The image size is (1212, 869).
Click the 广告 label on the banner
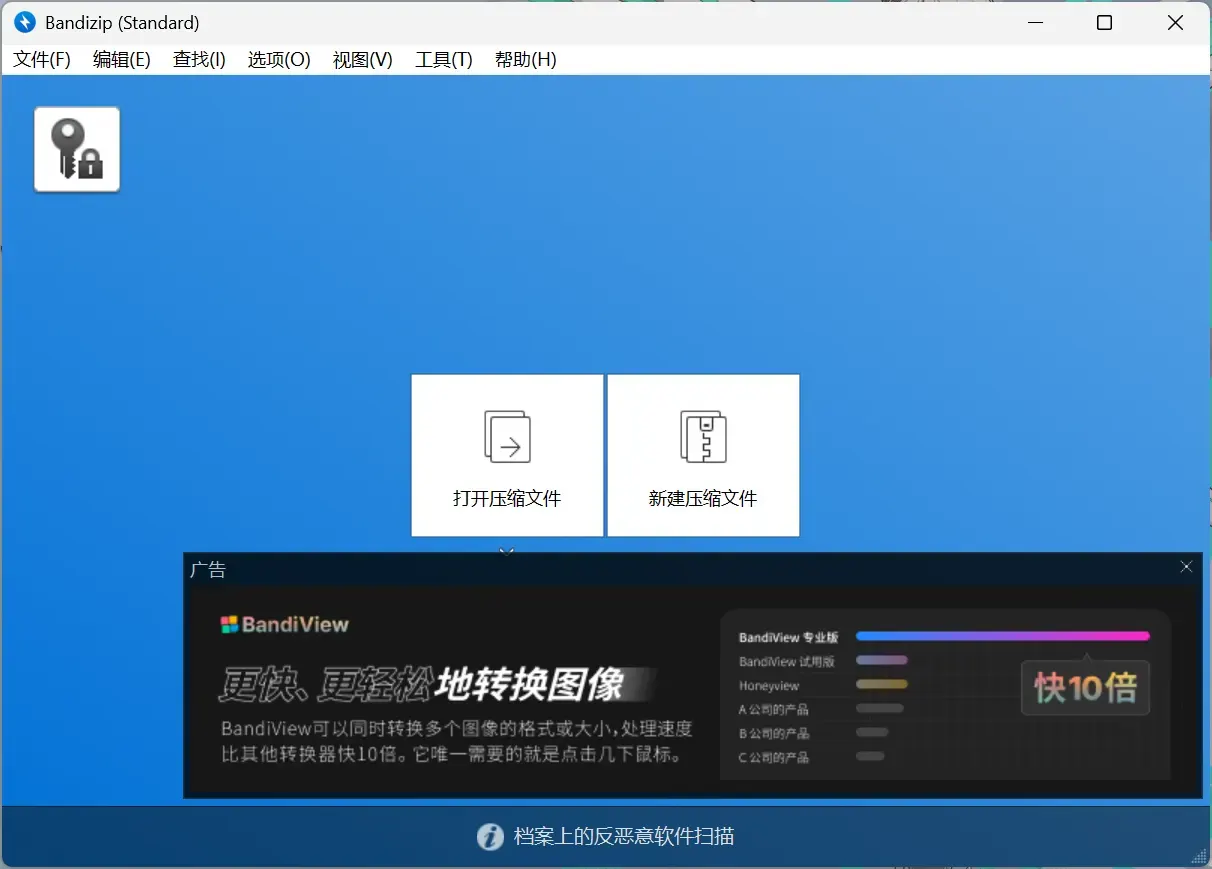click(x=208, y=570)
